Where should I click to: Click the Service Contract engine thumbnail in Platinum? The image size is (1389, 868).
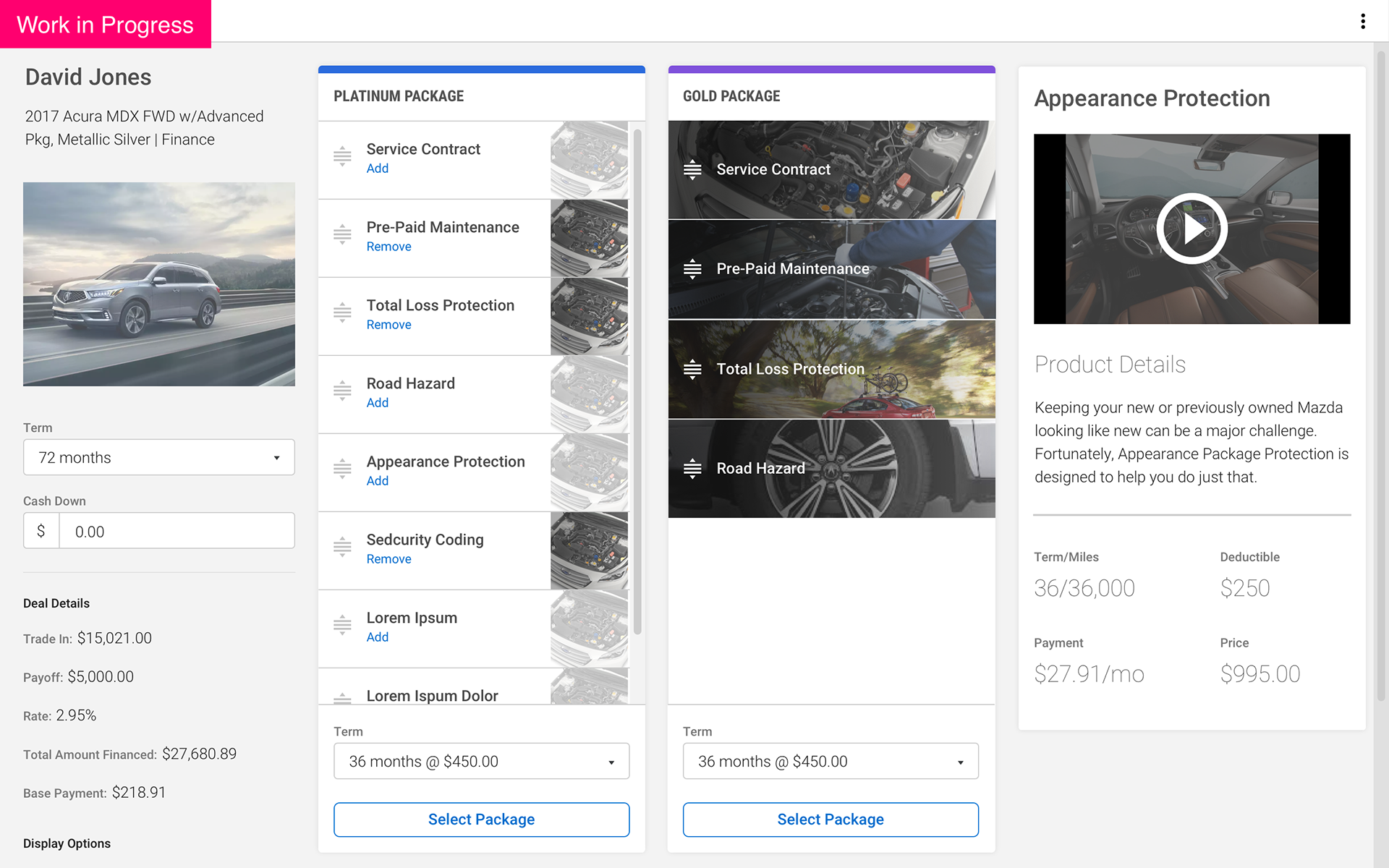point(590,160)
